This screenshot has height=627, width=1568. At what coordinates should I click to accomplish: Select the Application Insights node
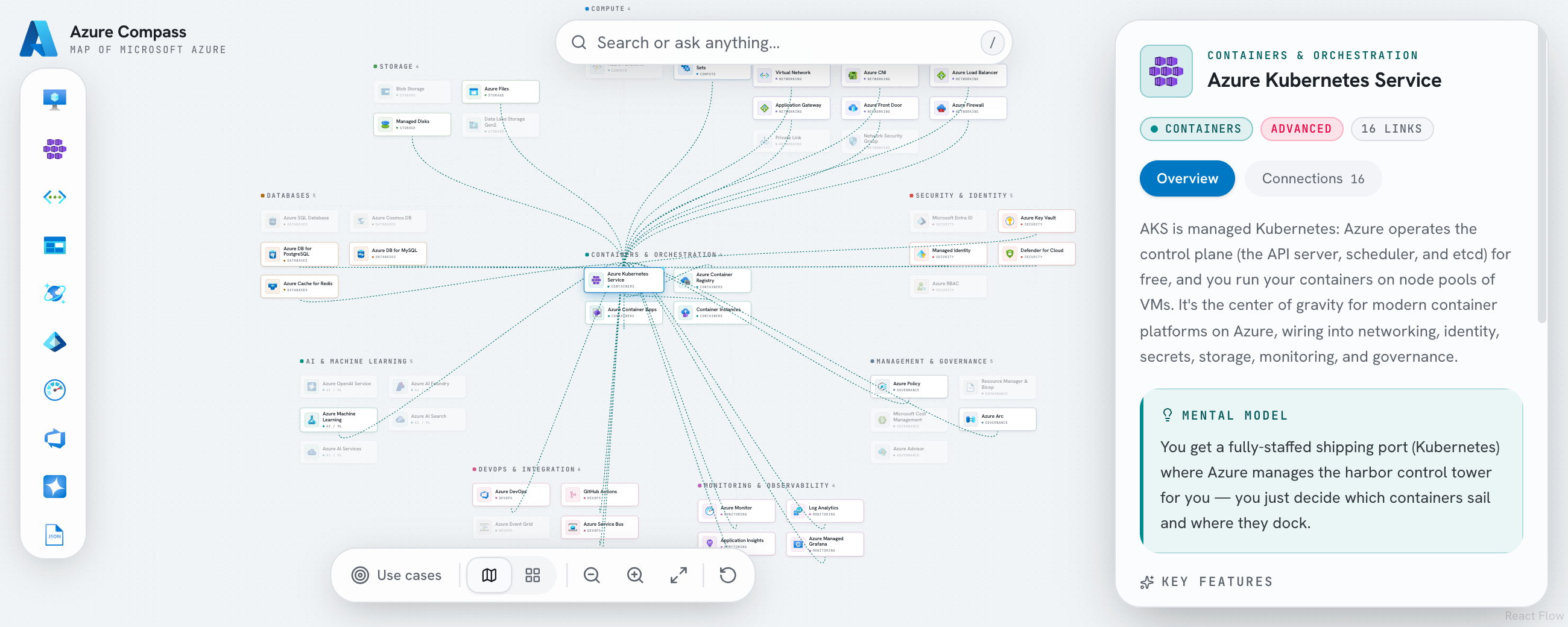click(736, 544)
